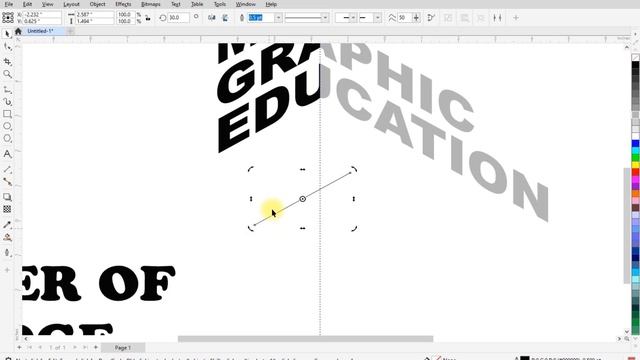Click mirror vertically button
Viewport: 640px width, 360px height.
pyautogui.click(x=225, y=18)
